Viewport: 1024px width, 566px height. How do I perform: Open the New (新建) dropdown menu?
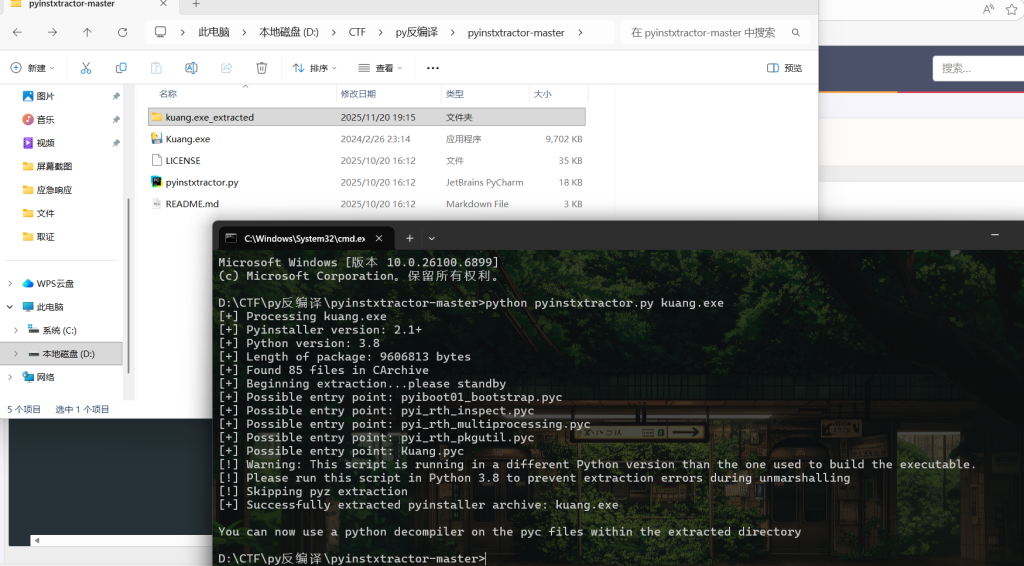pos(33,68)
